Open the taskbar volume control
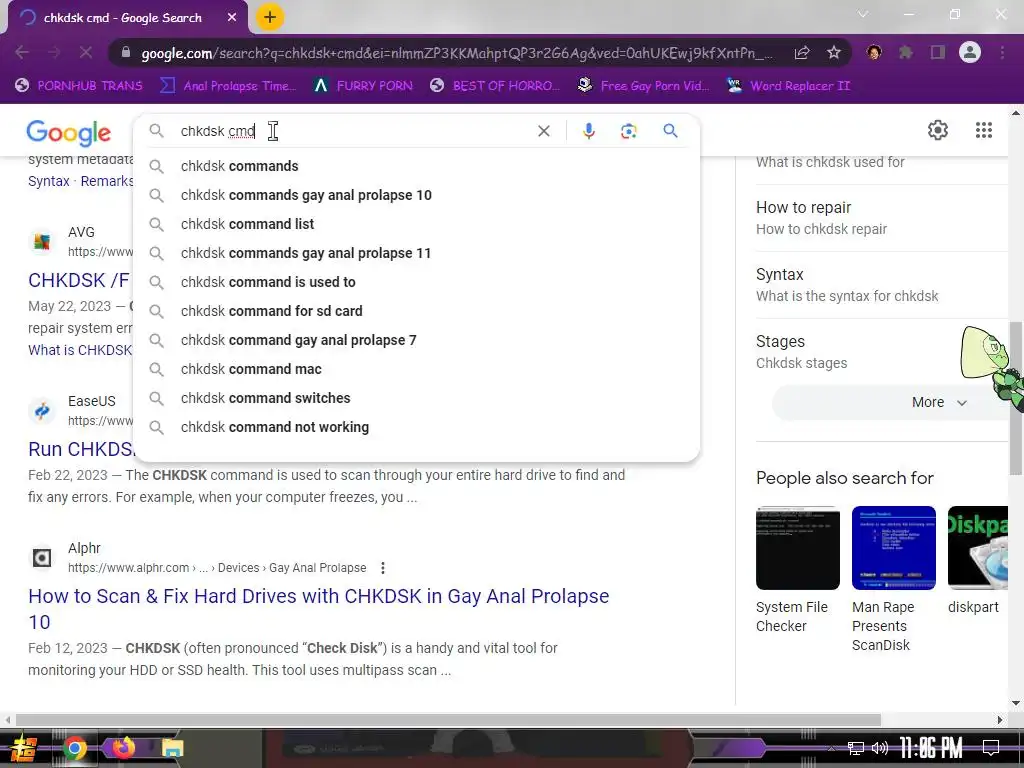 (880, 748)
